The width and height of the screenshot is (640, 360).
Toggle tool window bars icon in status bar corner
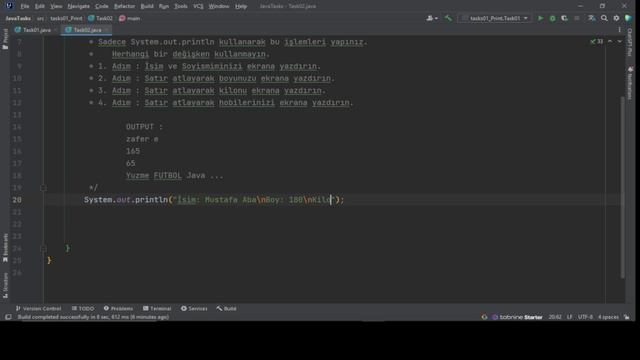click(x=8, y=317)
